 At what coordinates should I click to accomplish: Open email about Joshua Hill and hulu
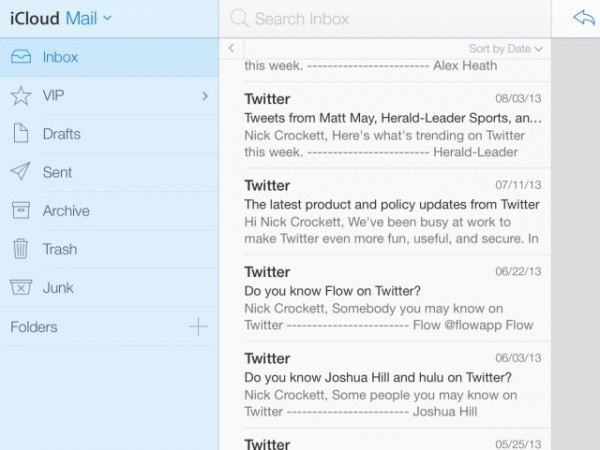coord(393,384)
